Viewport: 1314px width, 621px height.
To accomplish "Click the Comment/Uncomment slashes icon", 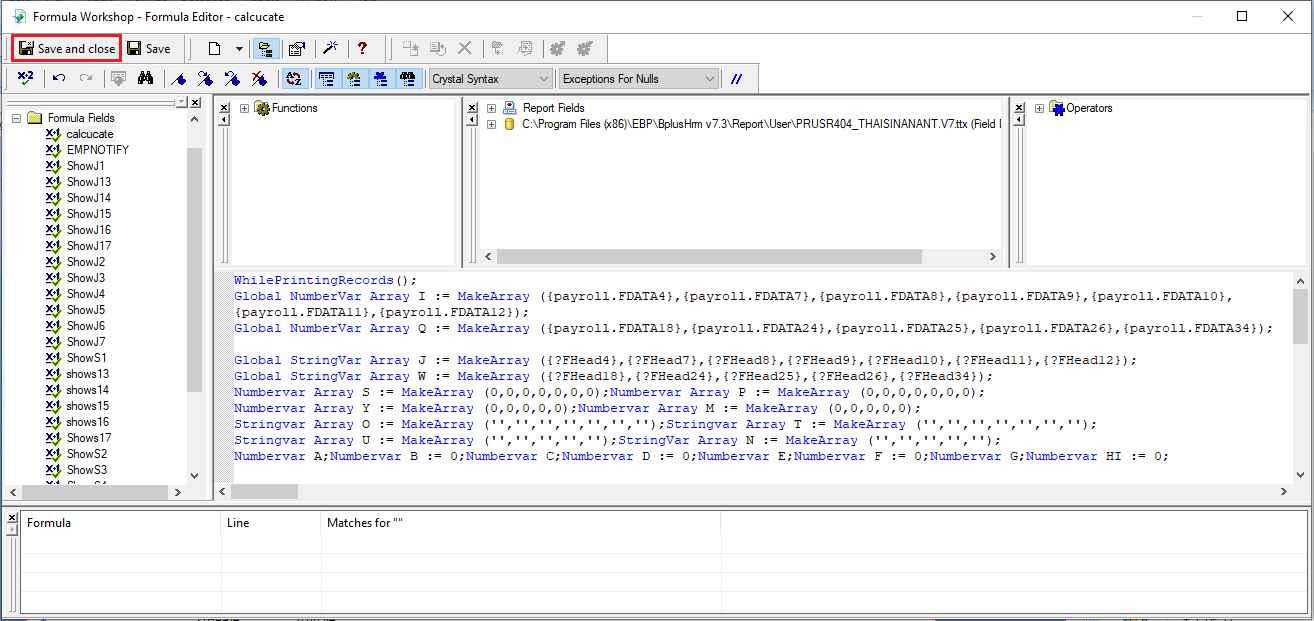I will tap(737, 78).
